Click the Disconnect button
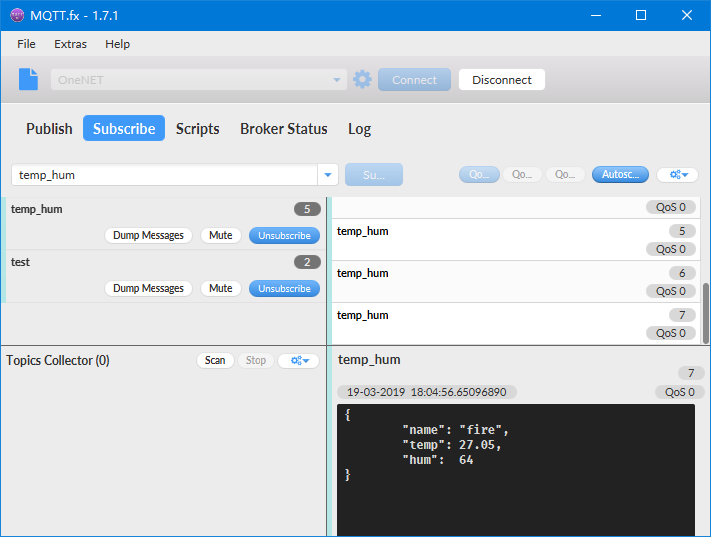Screen dimensions: 711x537 pos(502,80)
